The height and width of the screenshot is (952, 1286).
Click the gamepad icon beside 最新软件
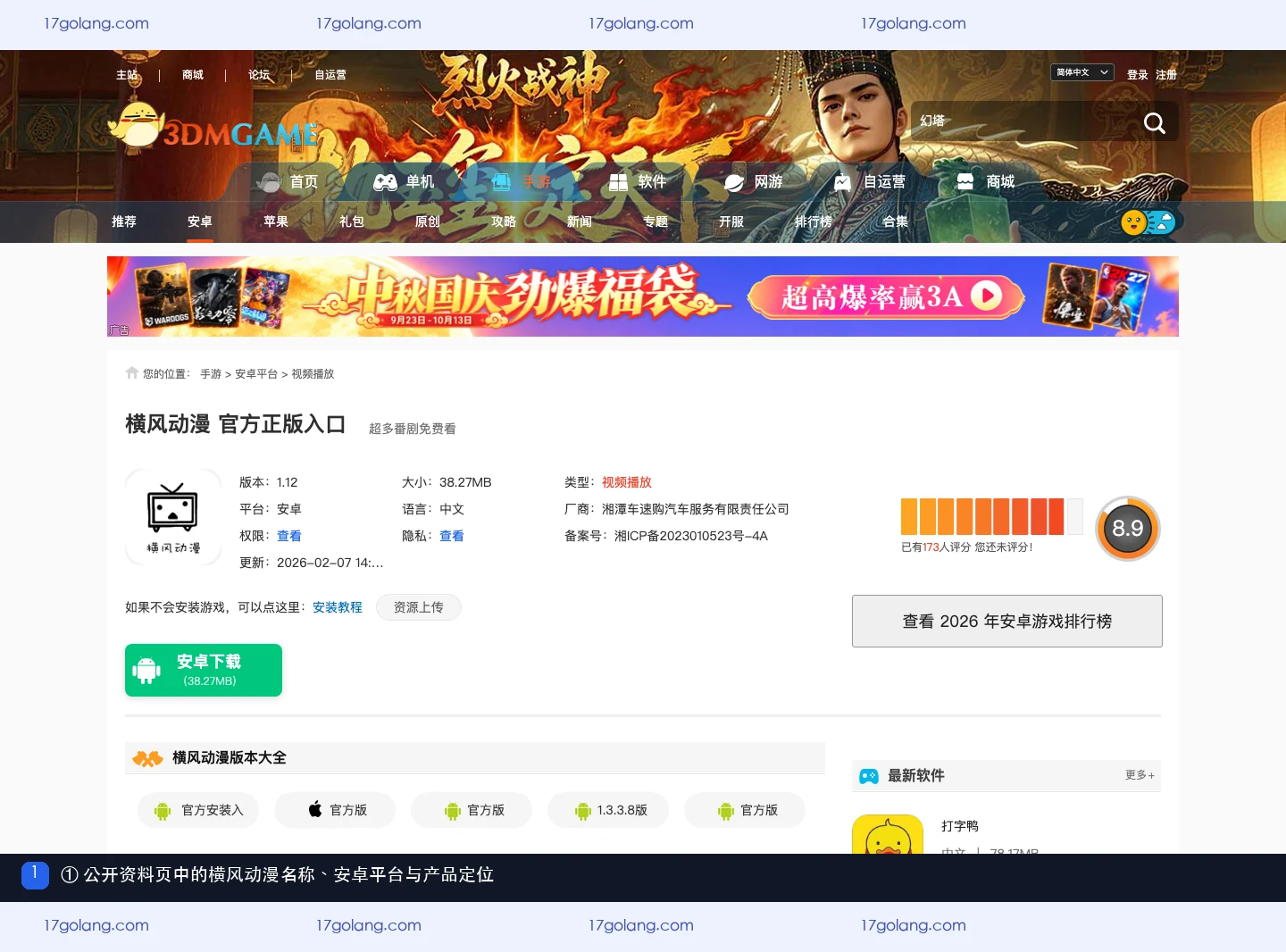pyautogui.click(x=869, y=776)
